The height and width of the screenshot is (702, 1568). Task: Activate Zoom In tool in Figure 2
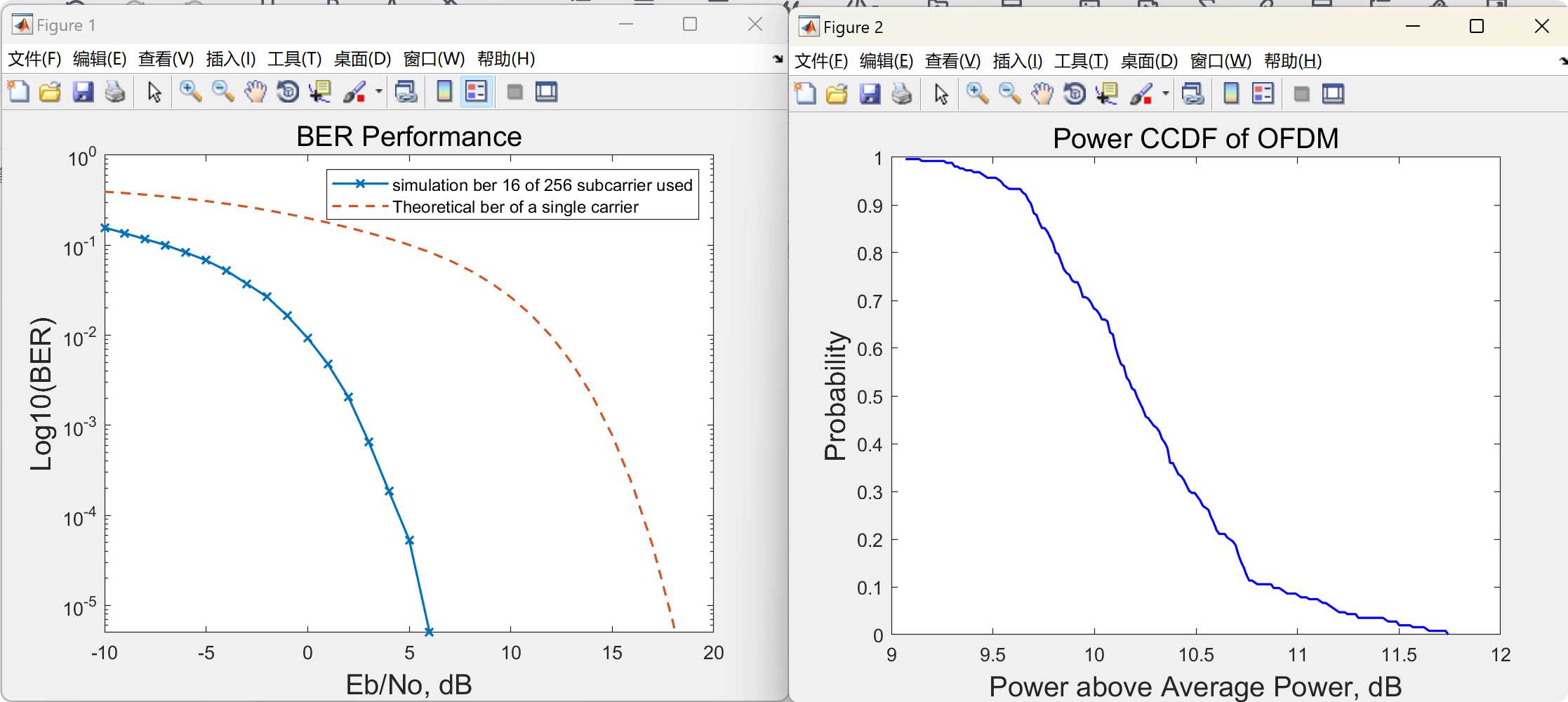(x=977, y=94)
